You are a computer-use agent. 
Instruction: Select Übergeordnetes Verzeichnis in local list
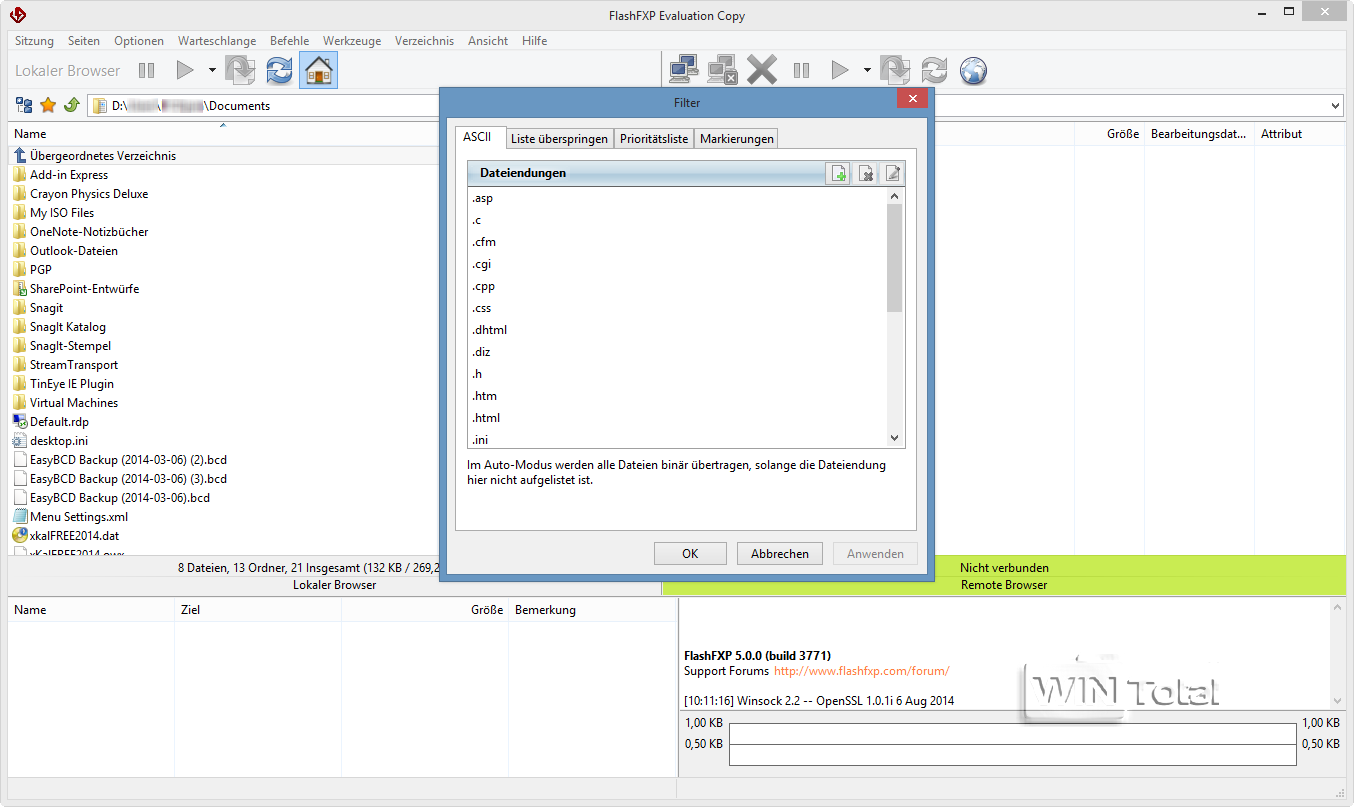point(103,156)
